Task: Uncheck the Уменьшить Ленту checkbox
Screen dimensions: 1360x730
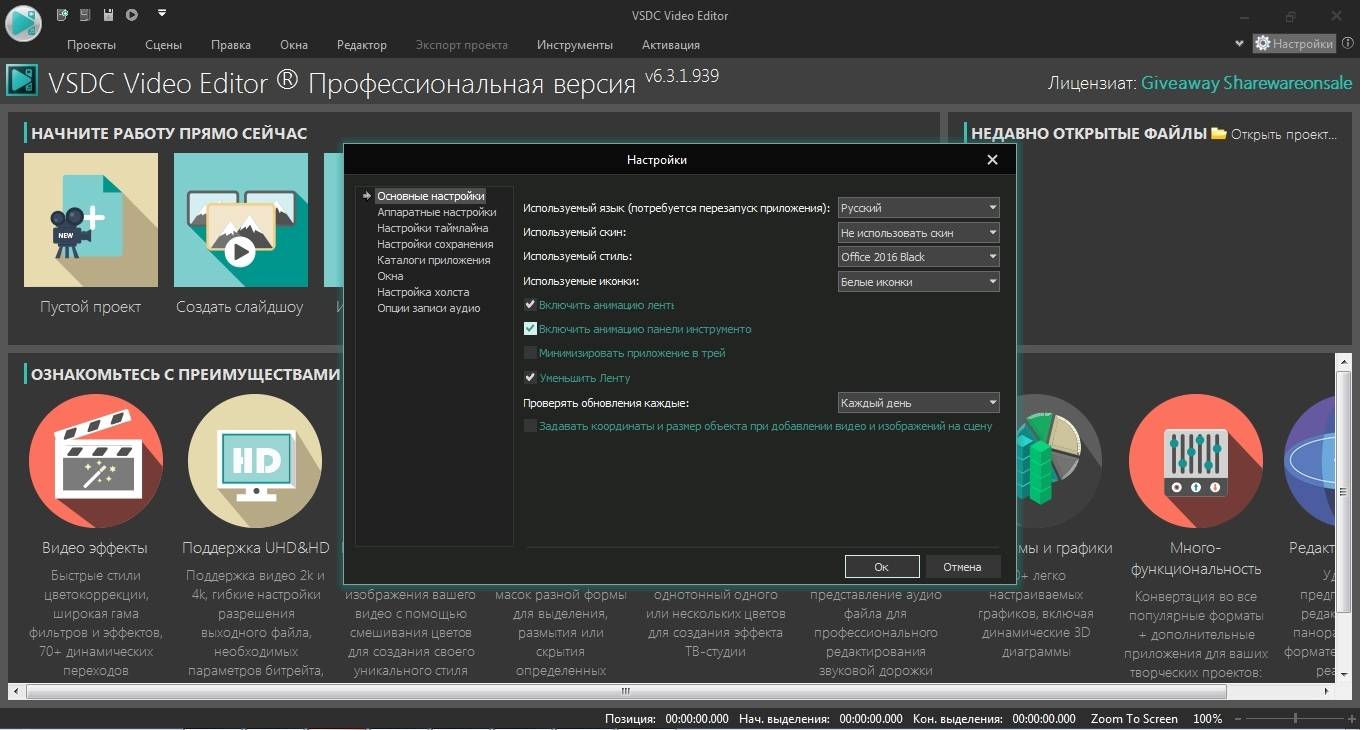Action: 531,378
